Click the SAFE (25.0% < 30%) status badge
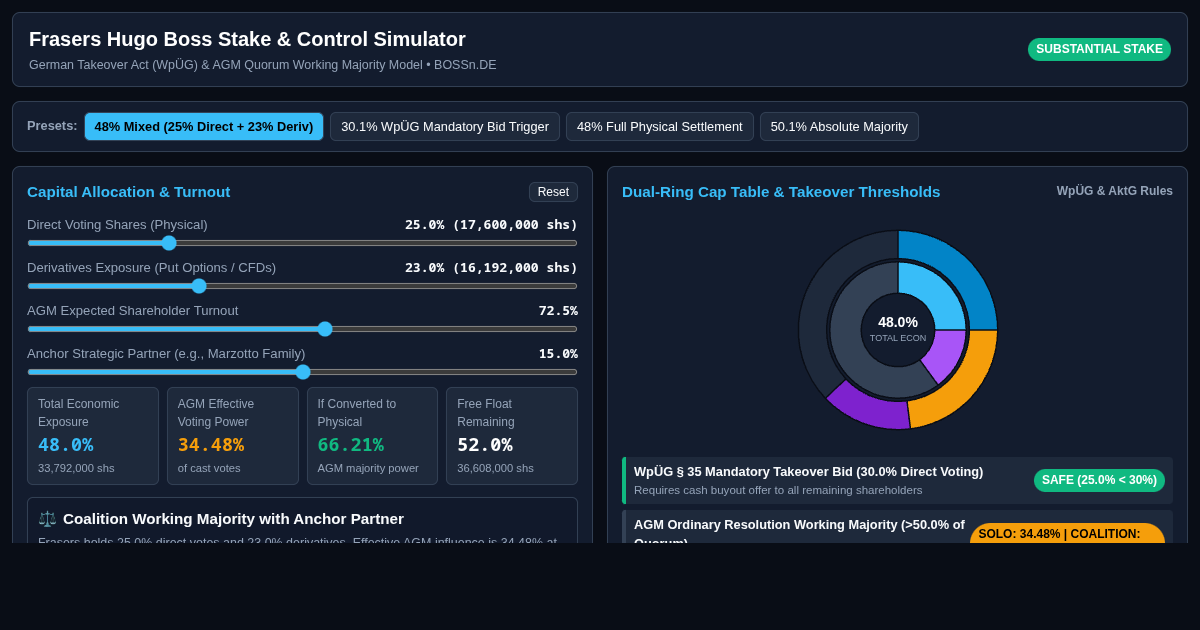Screen dimensions: 1200x630 [x=1099, y=481]
